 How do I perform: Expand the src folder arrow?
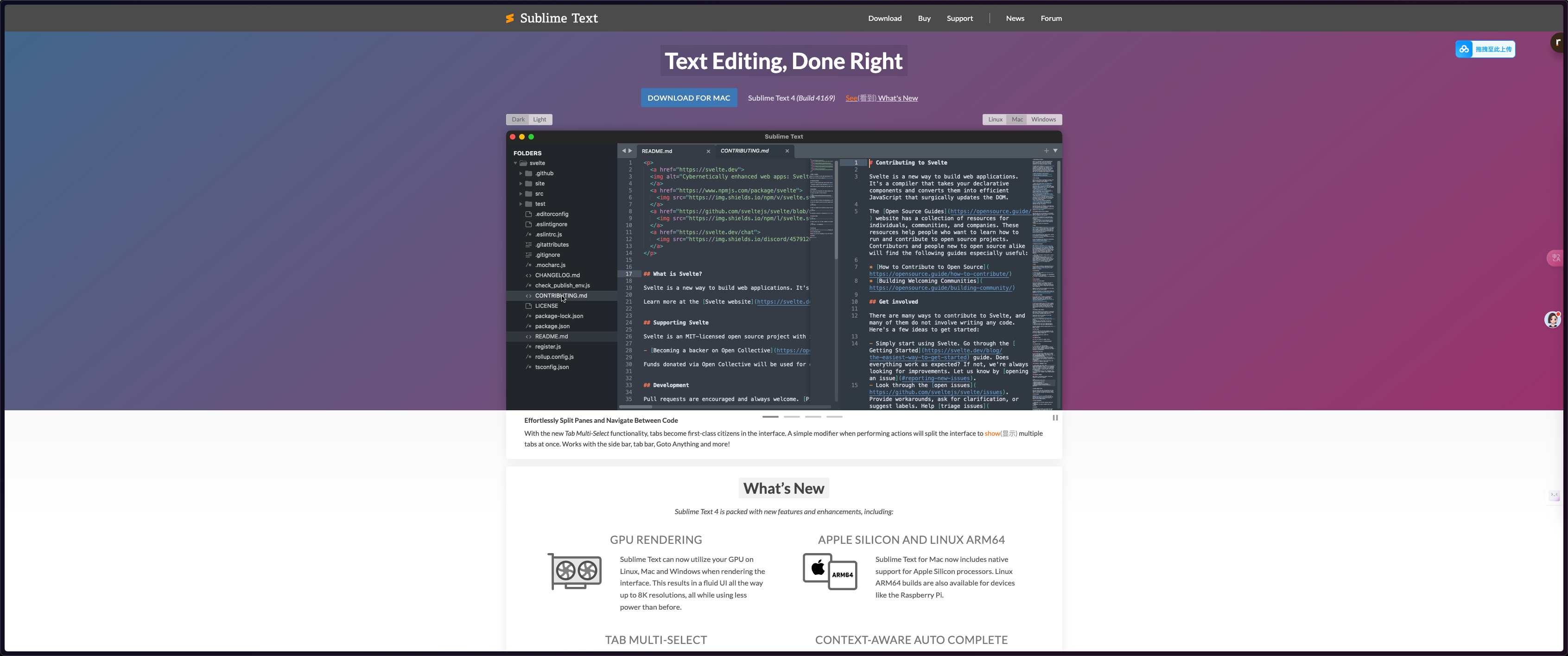click(x=521, y=194)
